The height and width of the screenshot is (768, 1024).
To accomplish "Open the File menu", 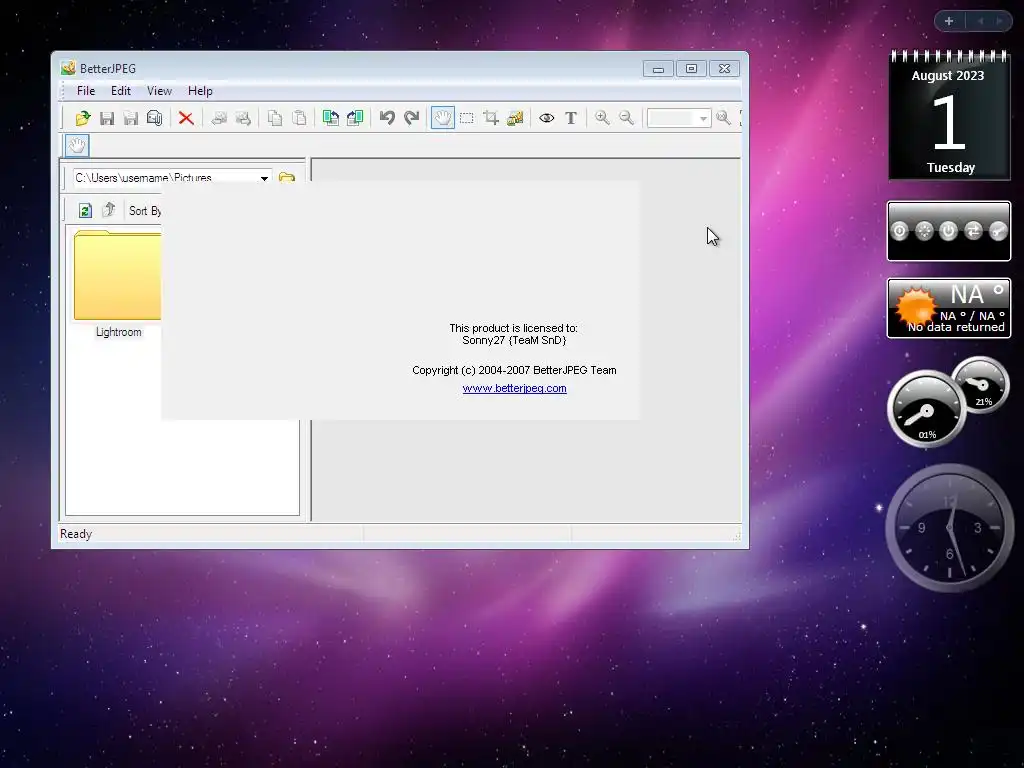I will pyautogui.click(x=86, y=91).
